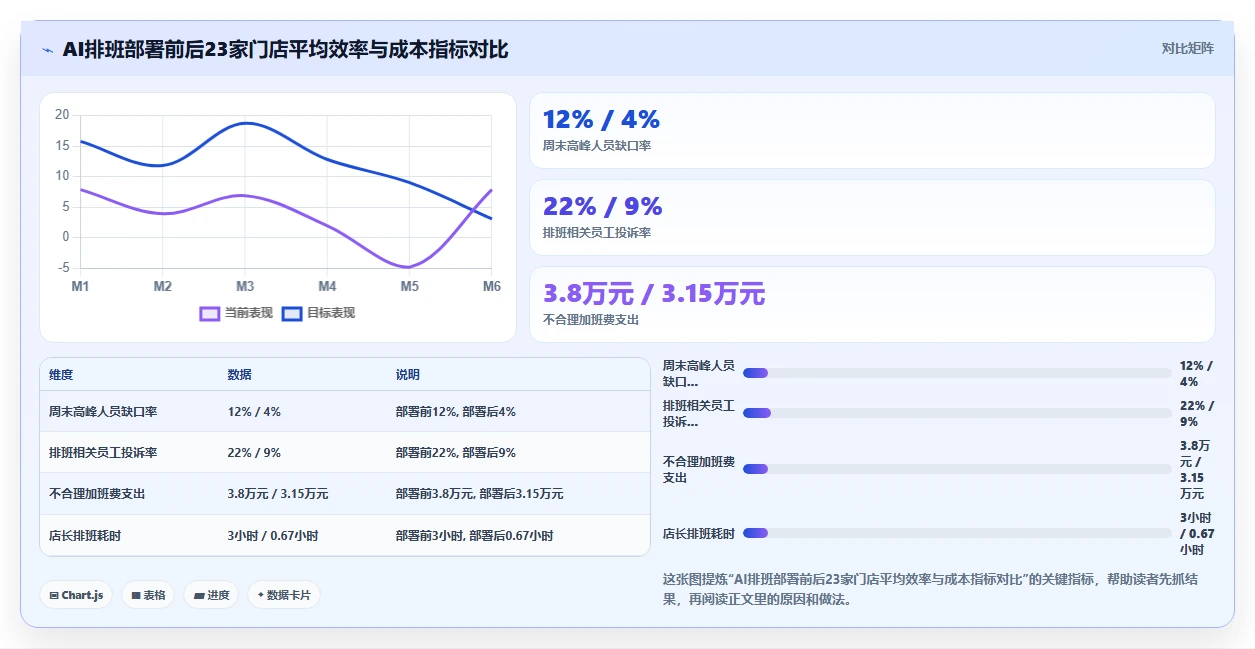Click the 不合理加班费支出 progress bar
The height and width of the screenshot is (649, 1255).
coord(957,469)
